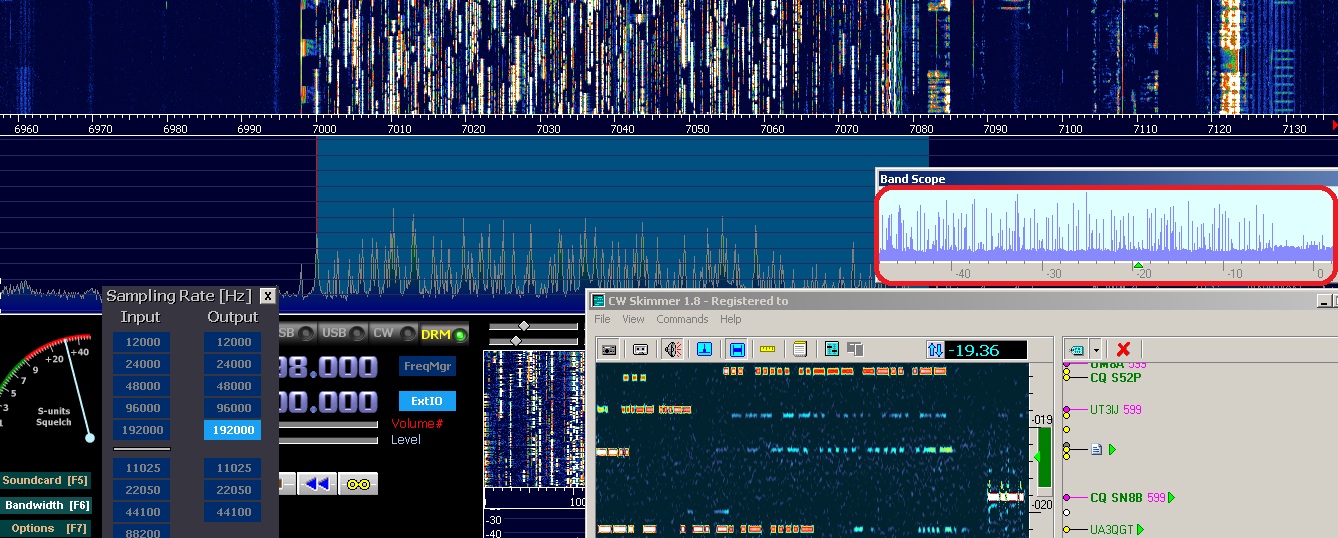Click the green vertical level slider in CW Skimmer
The image size is (1338, 538).
tap(1043, 458)
